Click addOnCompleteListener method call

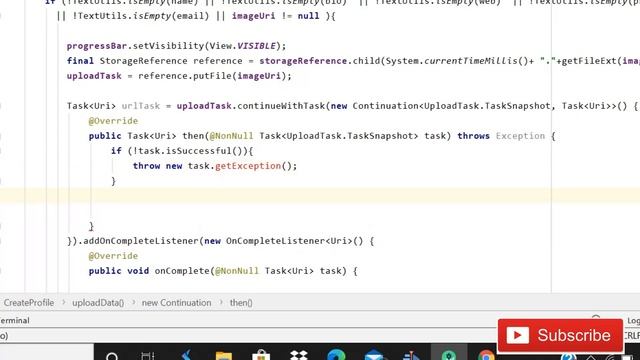(141, 241)
